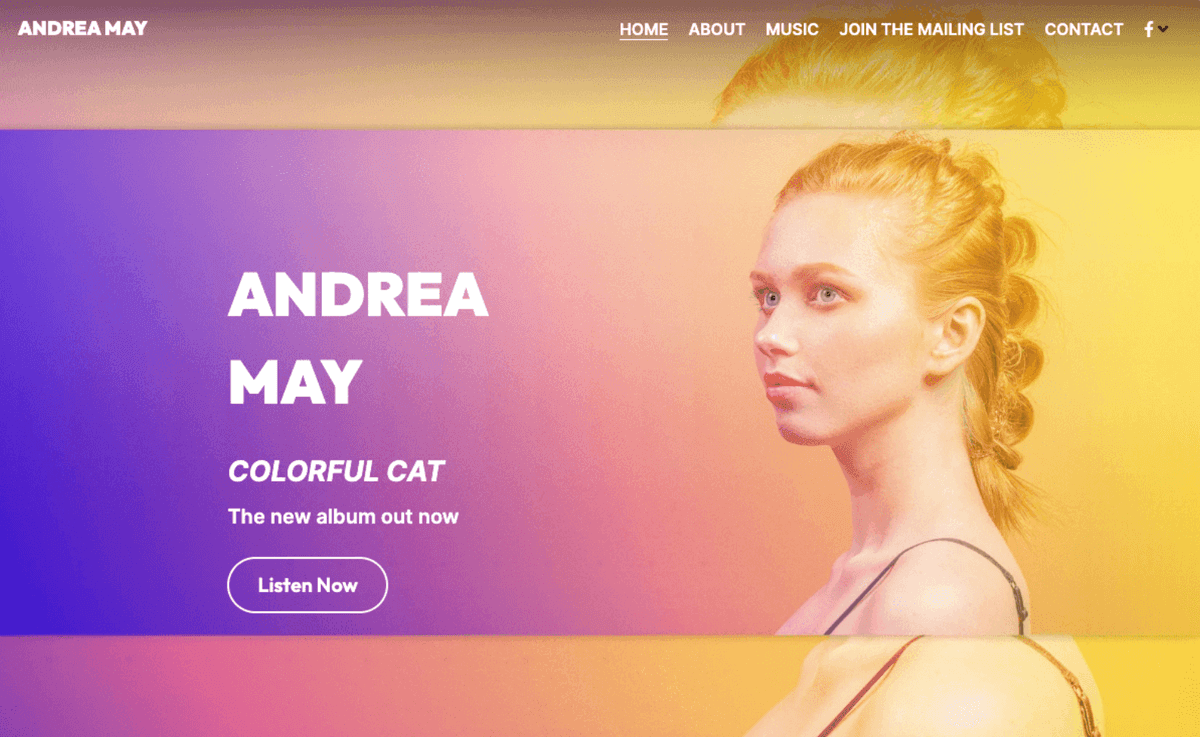Go to the HOME nav item
The height and width of the screenshot is (737, 1200).
[644, 29]
